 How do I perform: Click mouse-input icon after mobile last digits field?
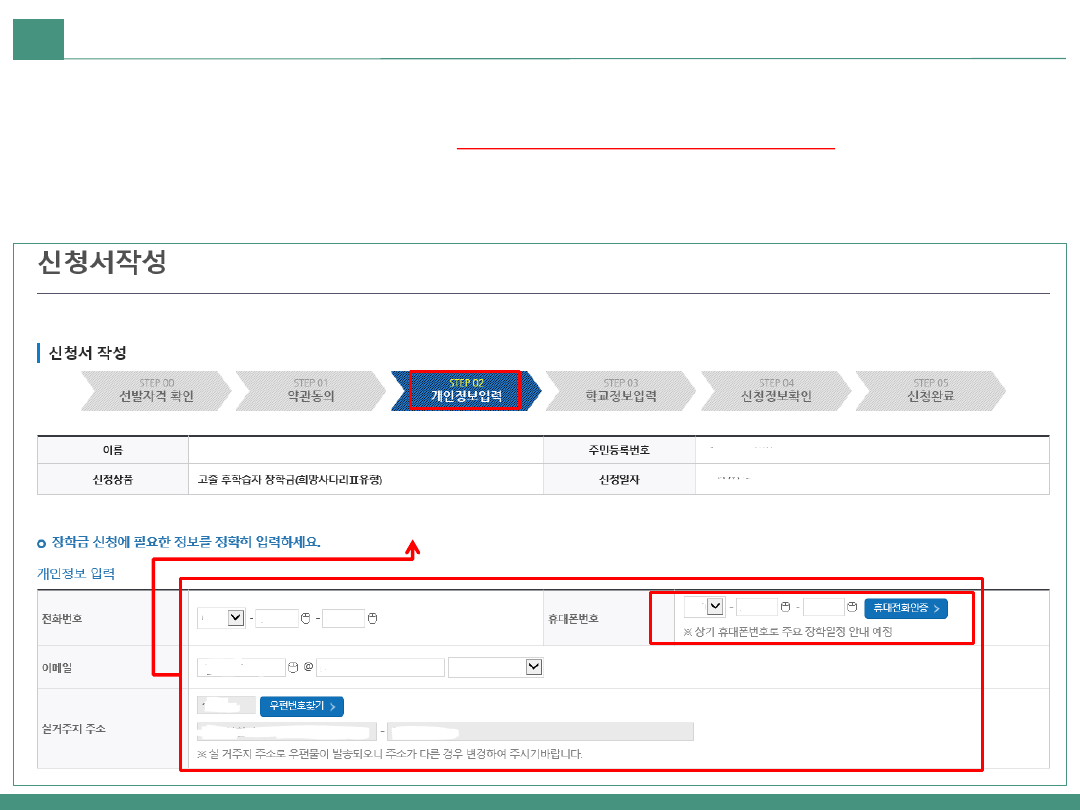(x=852, y=607)
